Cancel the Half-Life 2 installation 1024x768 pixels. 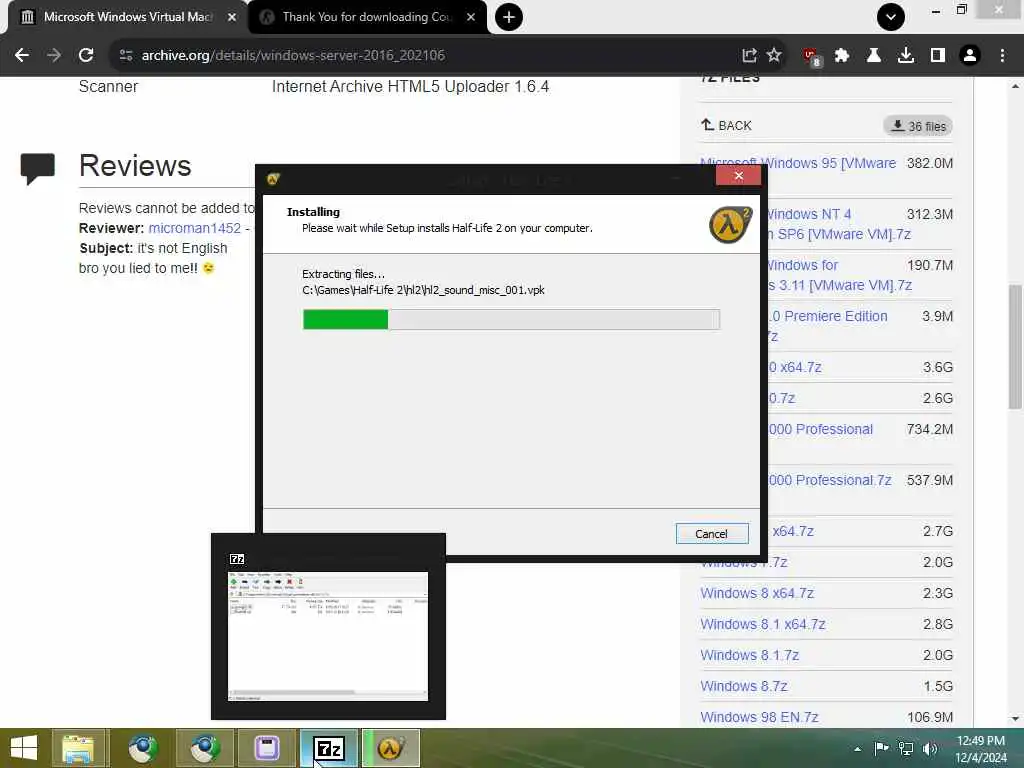click(712, 534)
